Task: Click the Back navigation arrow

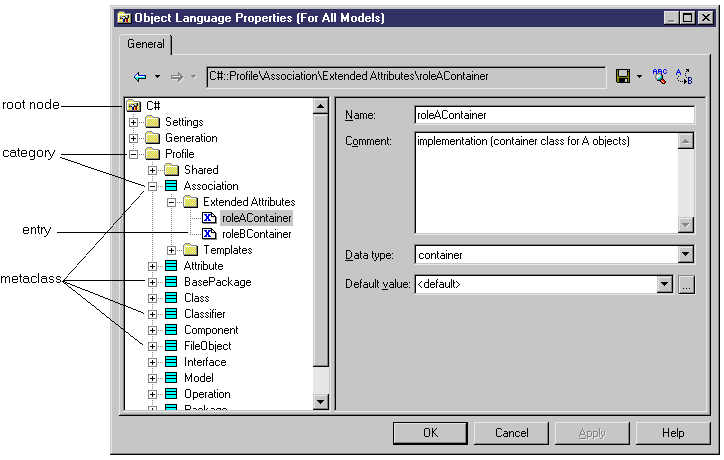Action: pyautogui.click(x=140, y=77)
